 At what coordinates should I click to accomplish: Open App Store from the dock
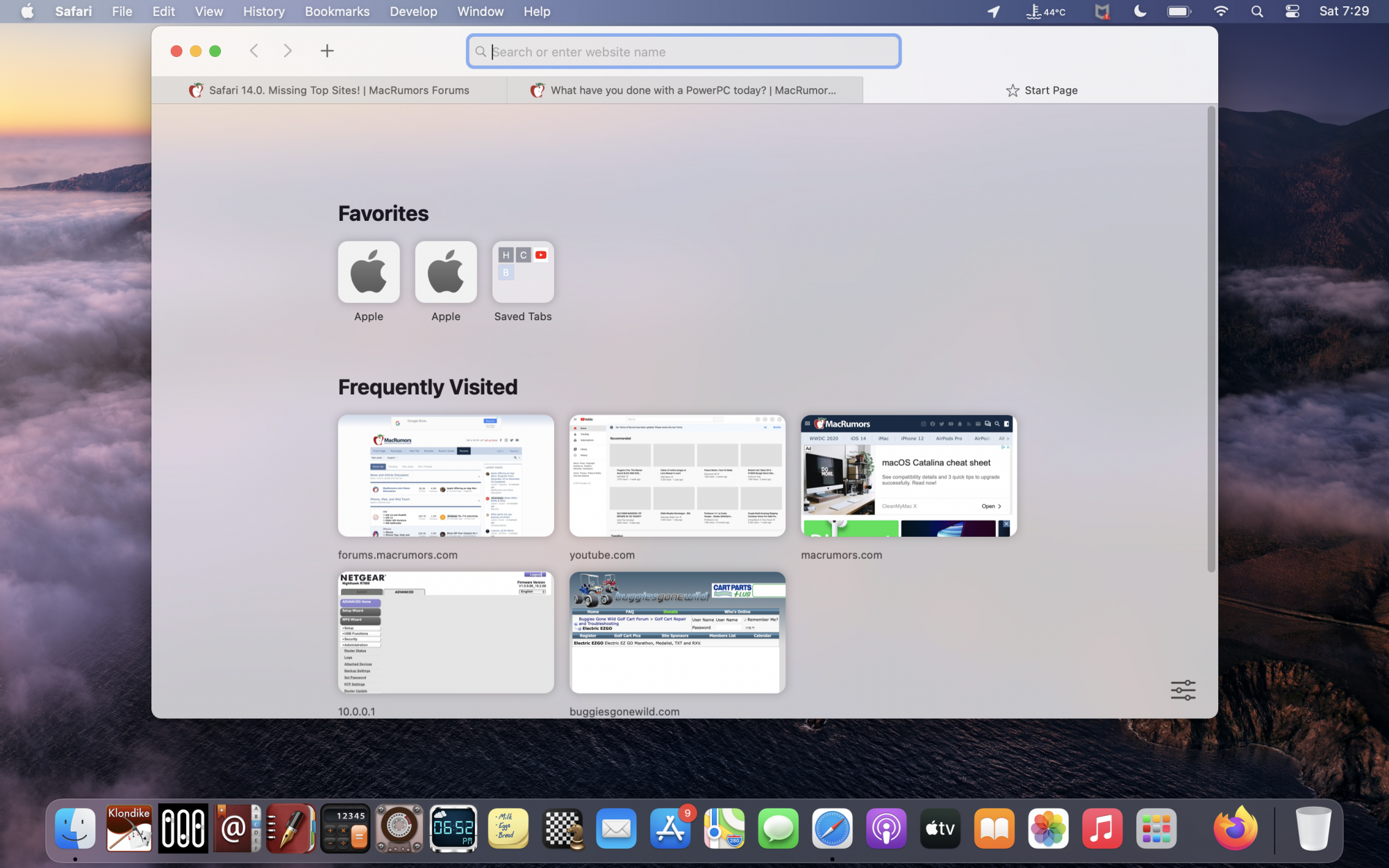pos(670,828)
